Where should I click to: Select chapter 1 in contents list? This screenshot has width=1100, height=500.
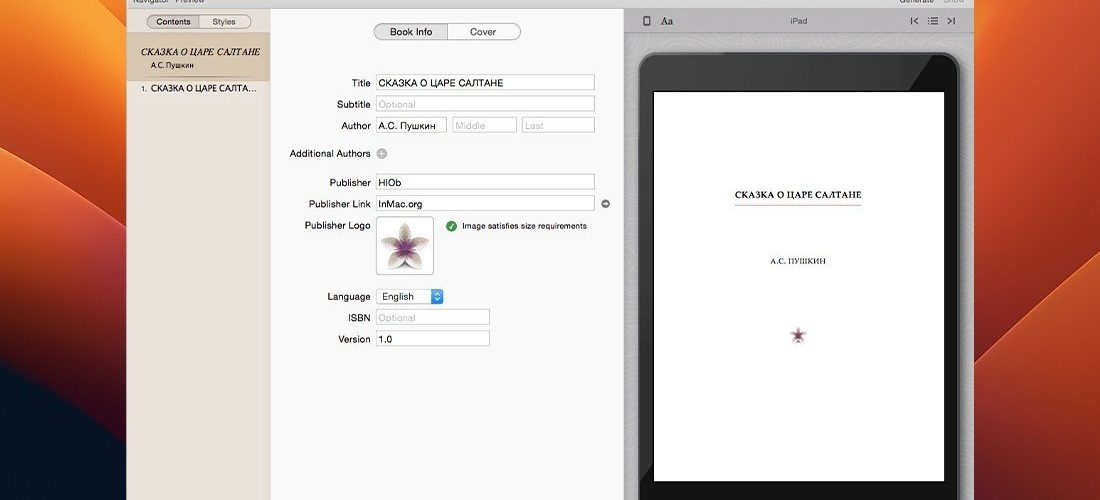[199, 89]
